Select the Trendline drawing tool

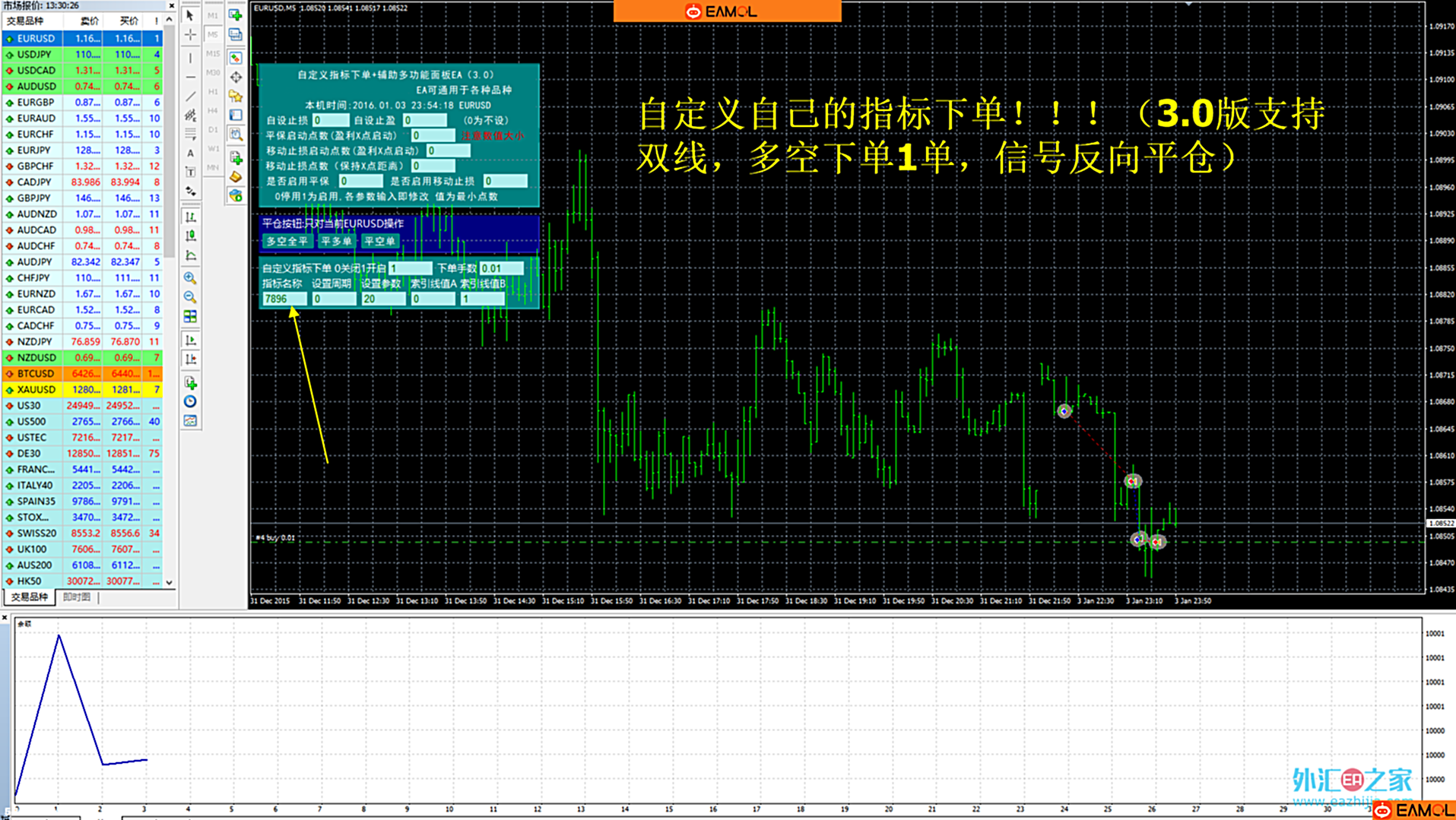pyautogui.click(x=190, y=96)
